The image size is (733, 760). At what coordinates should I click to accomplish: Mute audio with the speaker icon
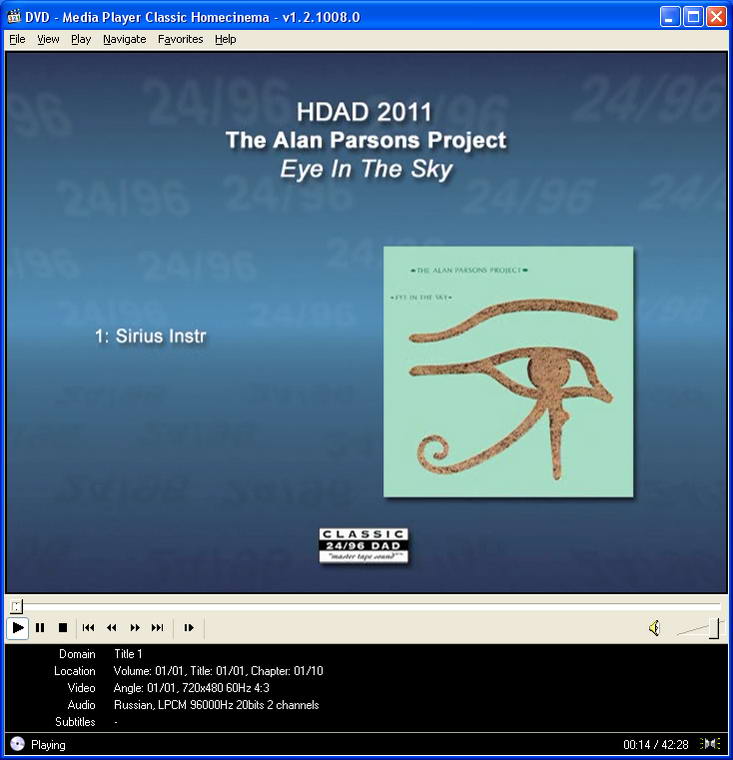pos(654,628)
